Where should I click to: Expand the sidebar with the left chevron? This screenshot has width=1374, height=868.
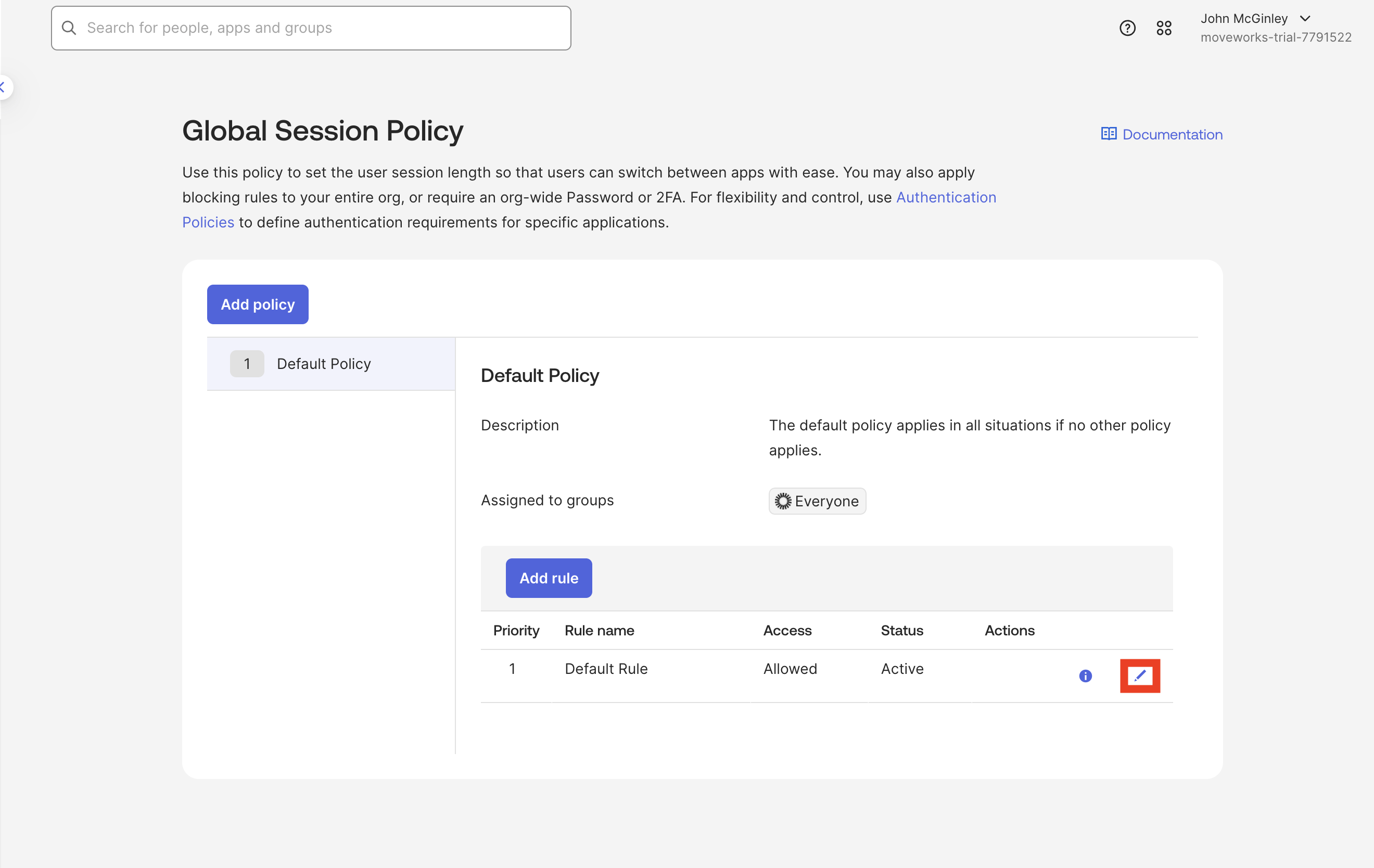click(x=4, y=87)
